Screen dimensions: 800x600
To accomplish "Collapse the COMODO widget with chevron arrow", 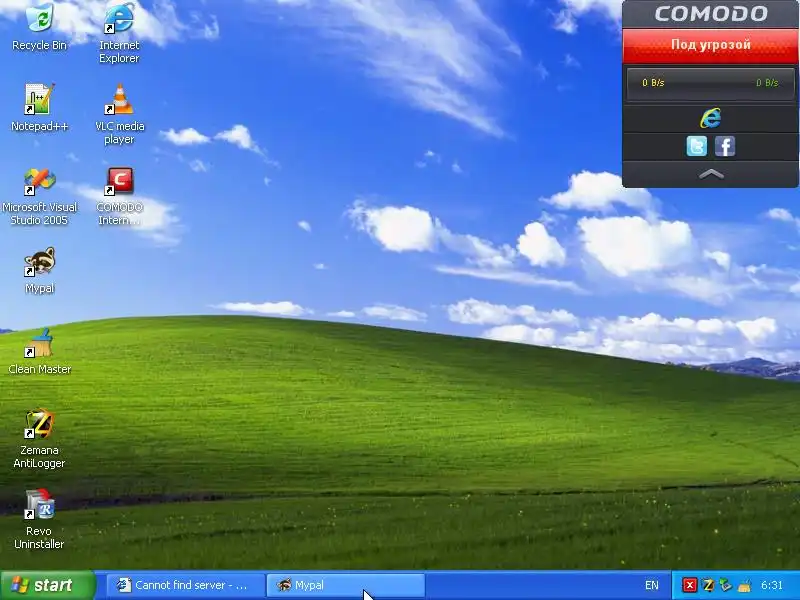I will (x=711, y=174).
